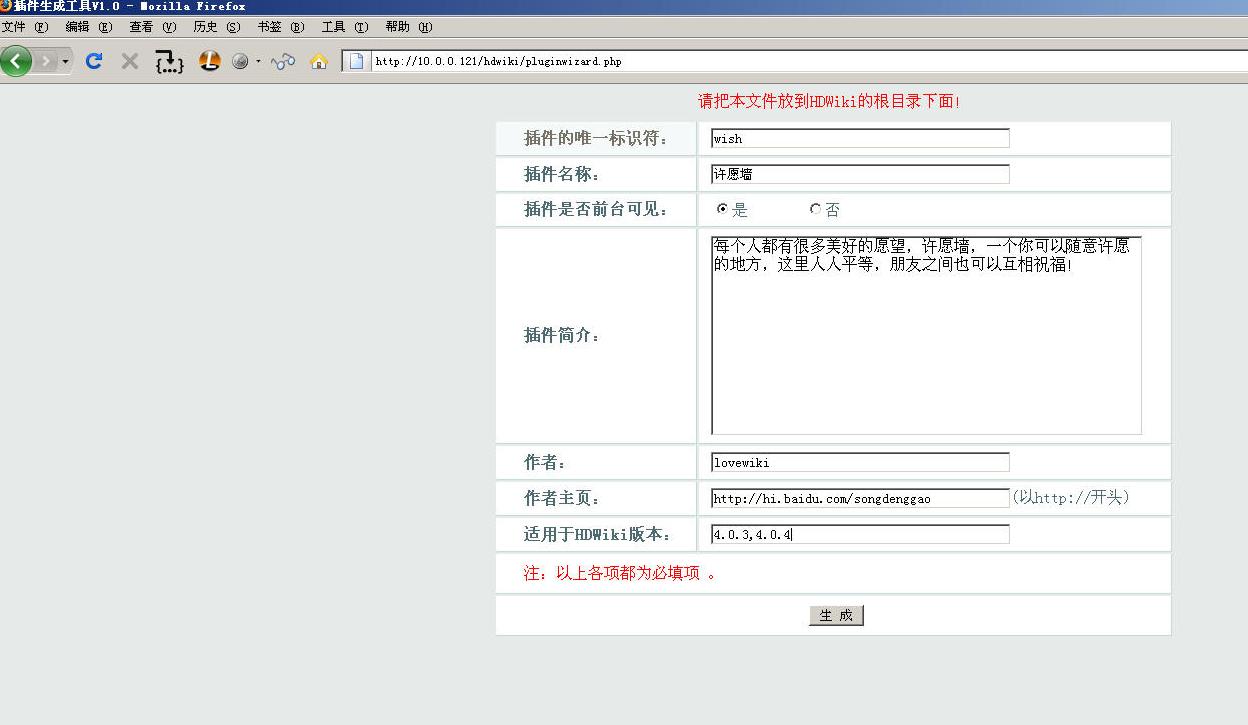This screenshot has width=1248, height=725.
Task: Open dropdown arrow beside gray globe icon
Action: [x=258, y=61]
